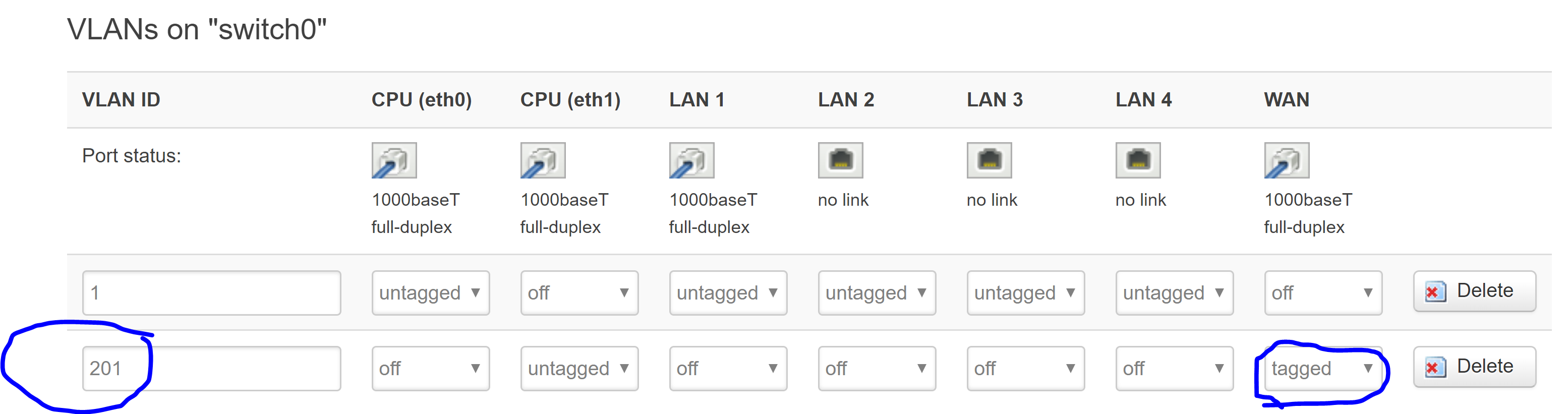The height and width of the screenshot is (414, 1568).
Task: Click the LAN 3 no-link port icon
Action: coord(989,160)
